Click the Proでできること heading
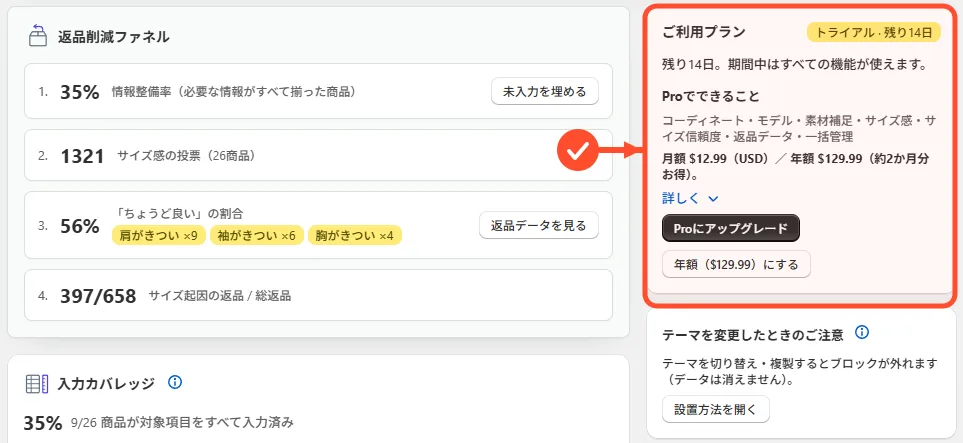This screenshot has height=443, width=963. click(x=711, y=96)
